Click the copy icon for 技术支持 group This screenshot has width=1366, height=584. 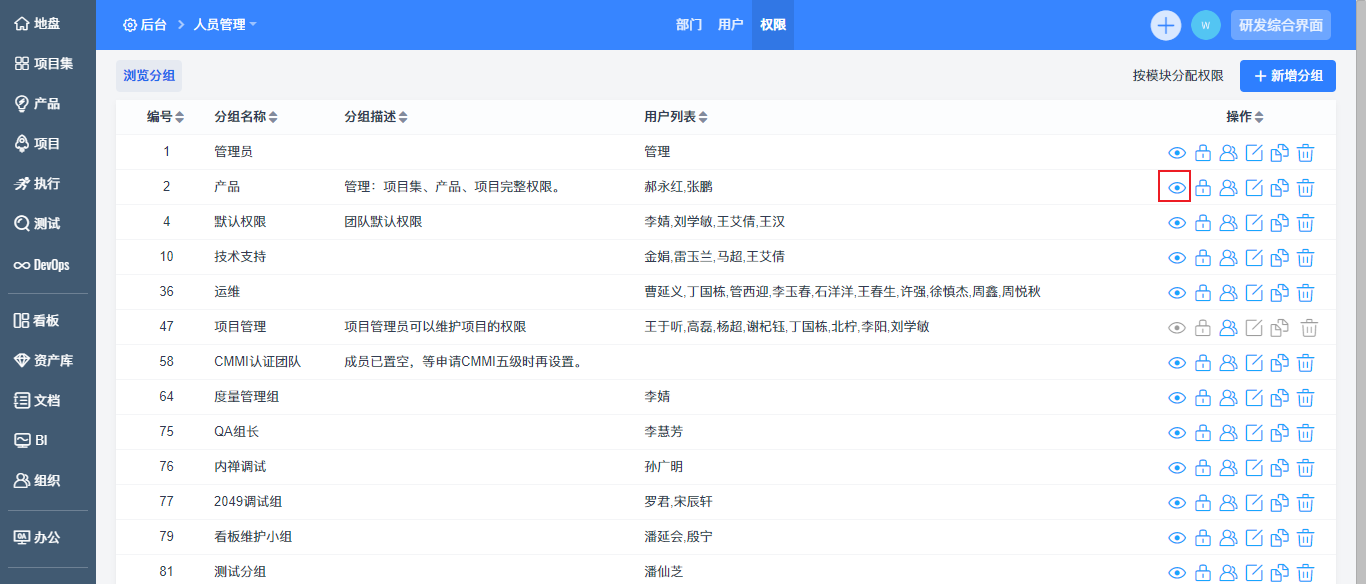[1279, 258]
